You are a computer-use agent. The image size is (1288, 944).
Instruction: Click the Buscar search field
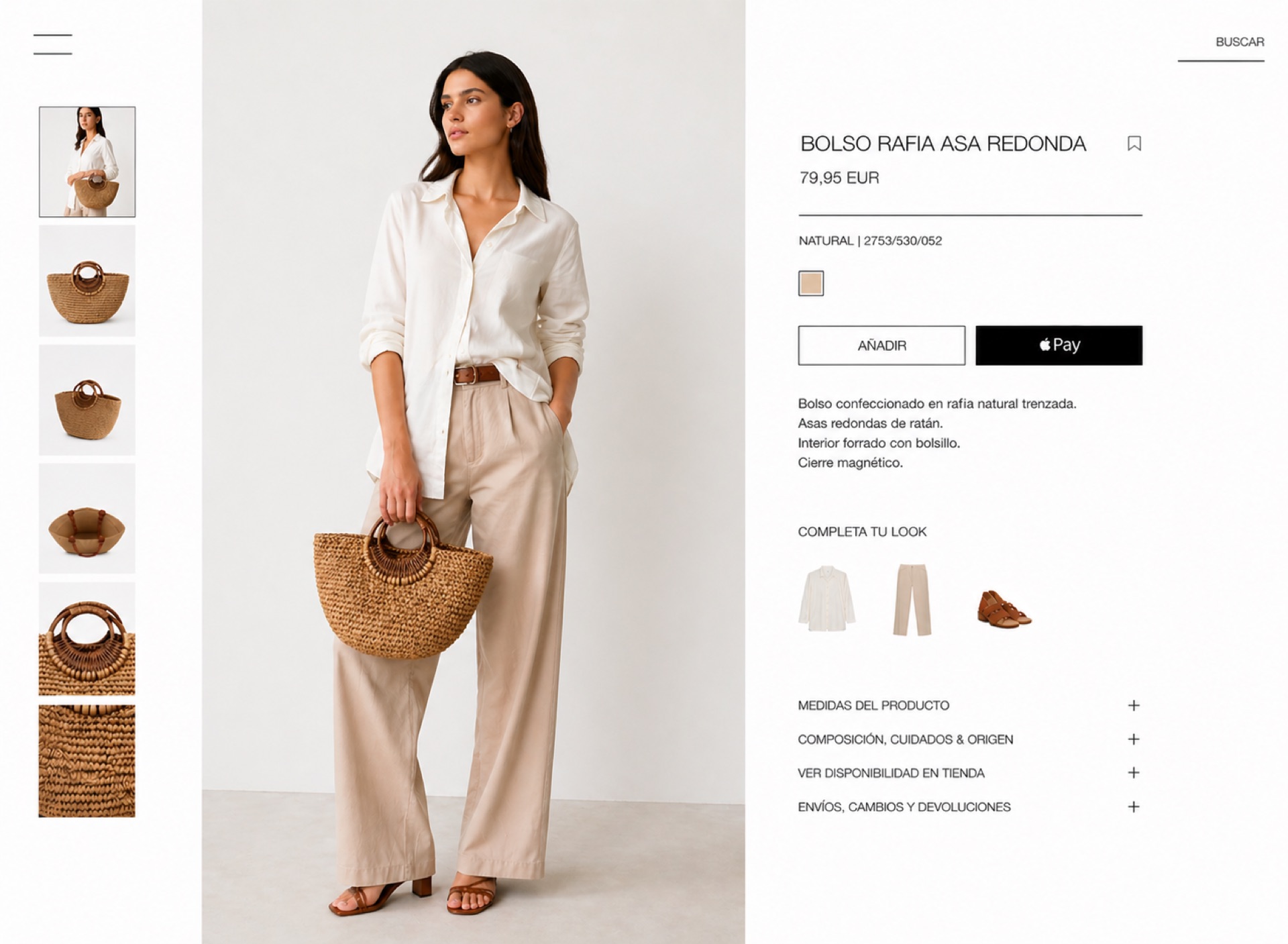[x=1221, y=46]
